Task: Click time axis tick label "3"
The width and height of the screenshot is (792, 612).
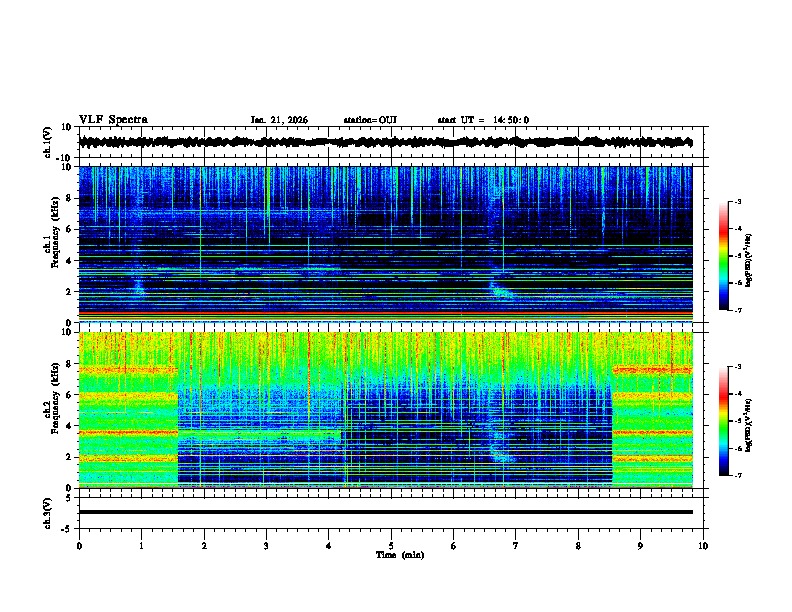Action: pos(266,546)
